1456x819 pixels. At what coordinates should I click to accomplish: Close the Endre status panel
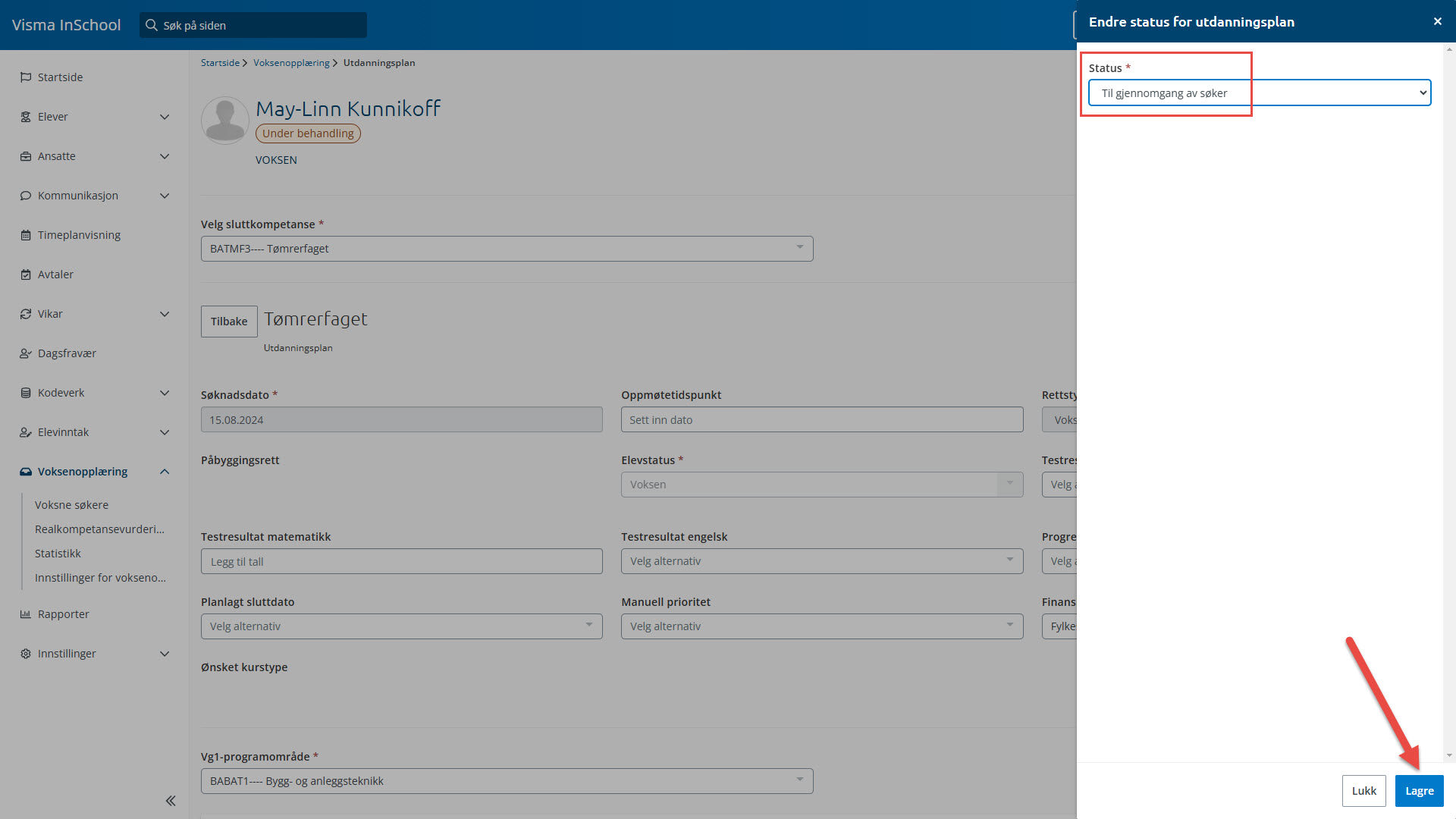click(1437, 21)
